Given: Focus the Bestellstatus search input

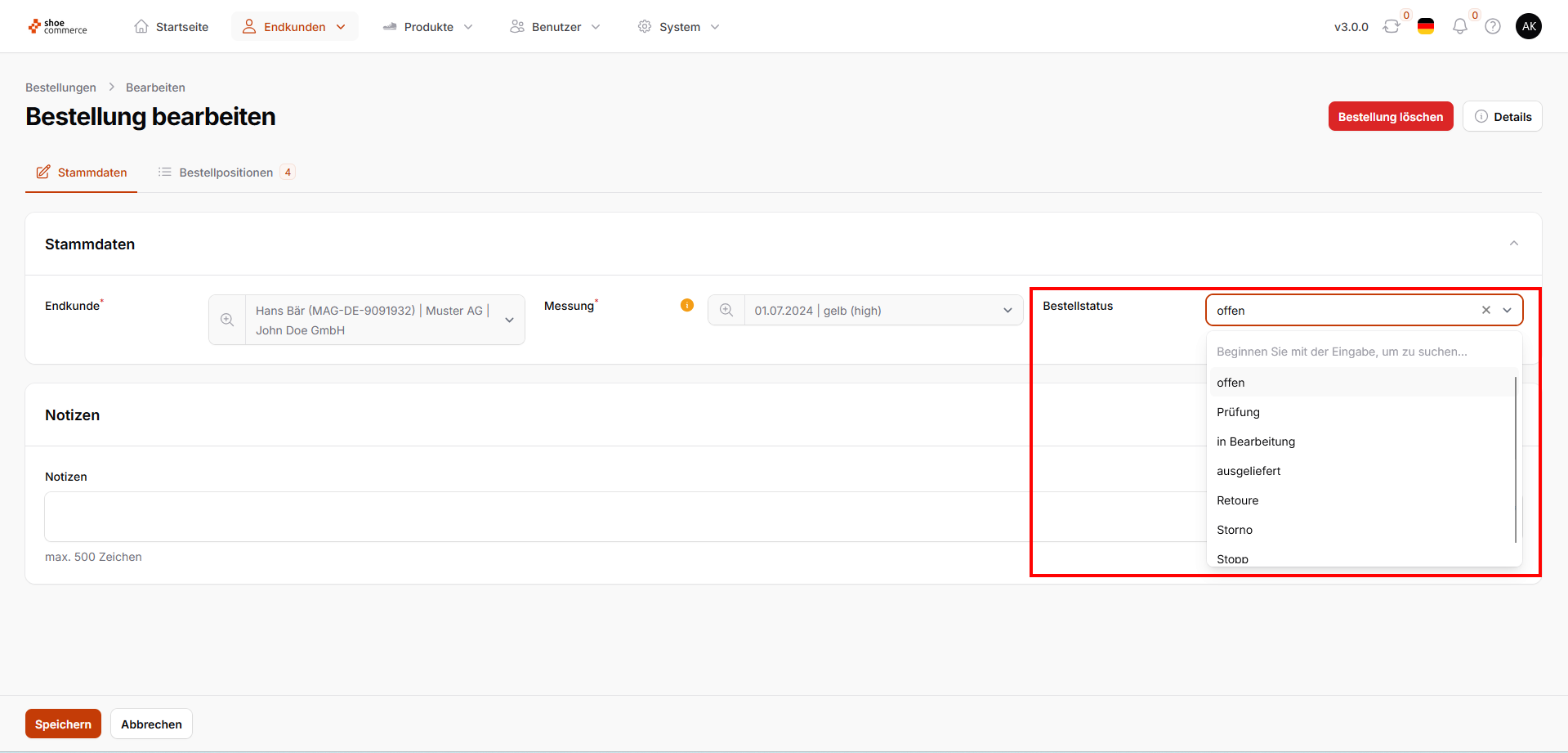Looking at the screenshot, I should point(1364,352).
